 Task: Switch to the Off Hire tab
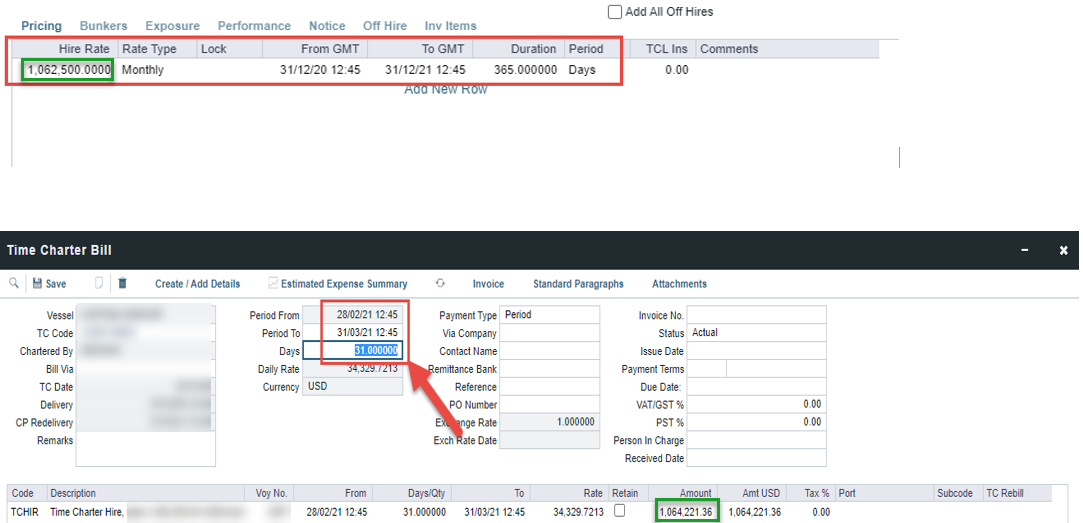pos(384,26)
